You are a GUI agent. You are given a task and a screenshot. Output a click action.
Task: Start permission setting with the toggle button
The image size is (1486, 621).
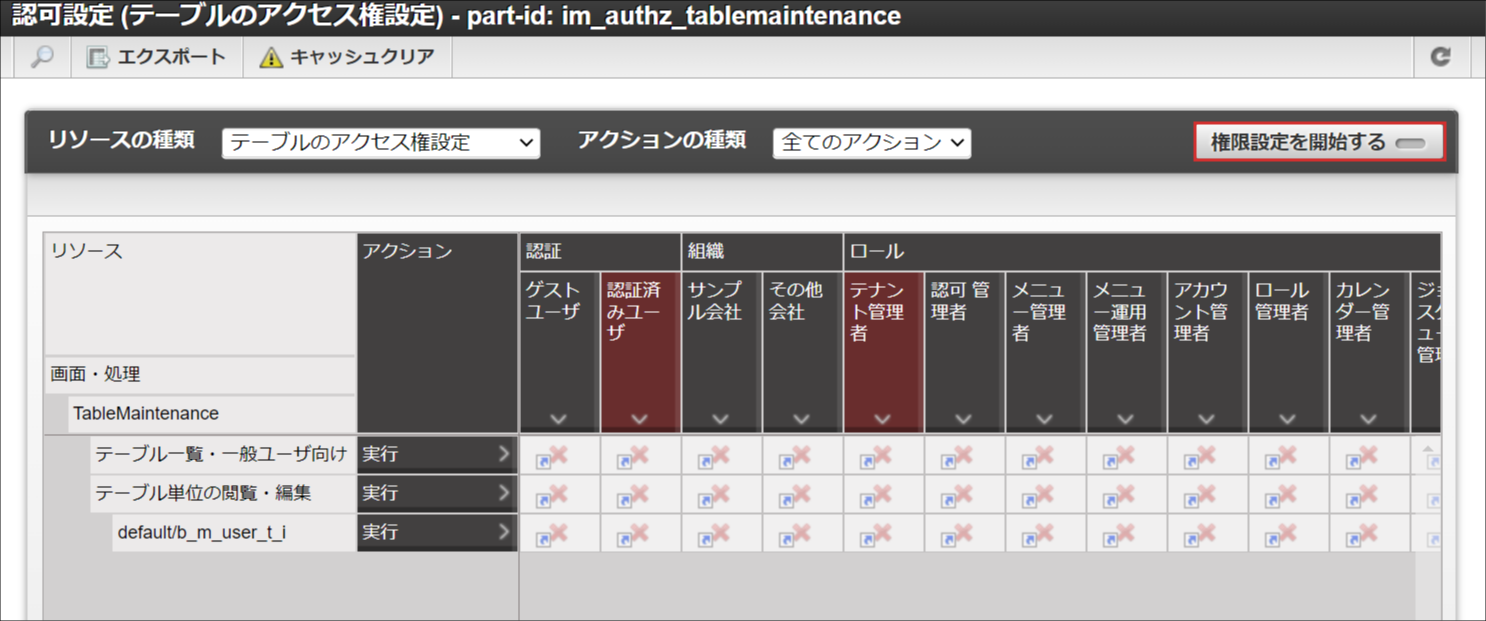click(1319, 143)
